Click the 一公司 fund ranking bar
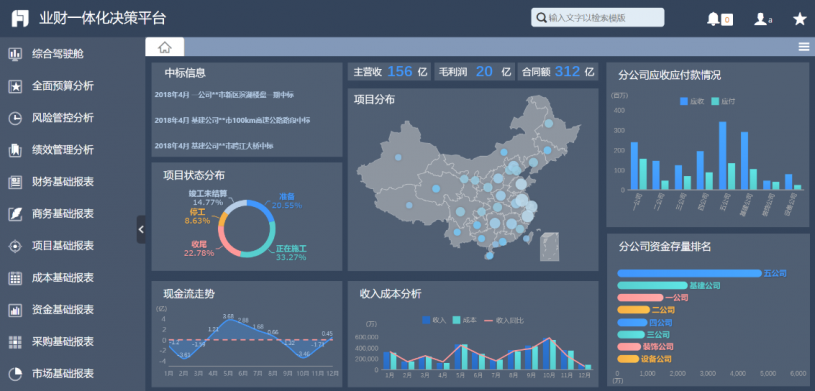The image size is (815, 391). coord(640,298)
